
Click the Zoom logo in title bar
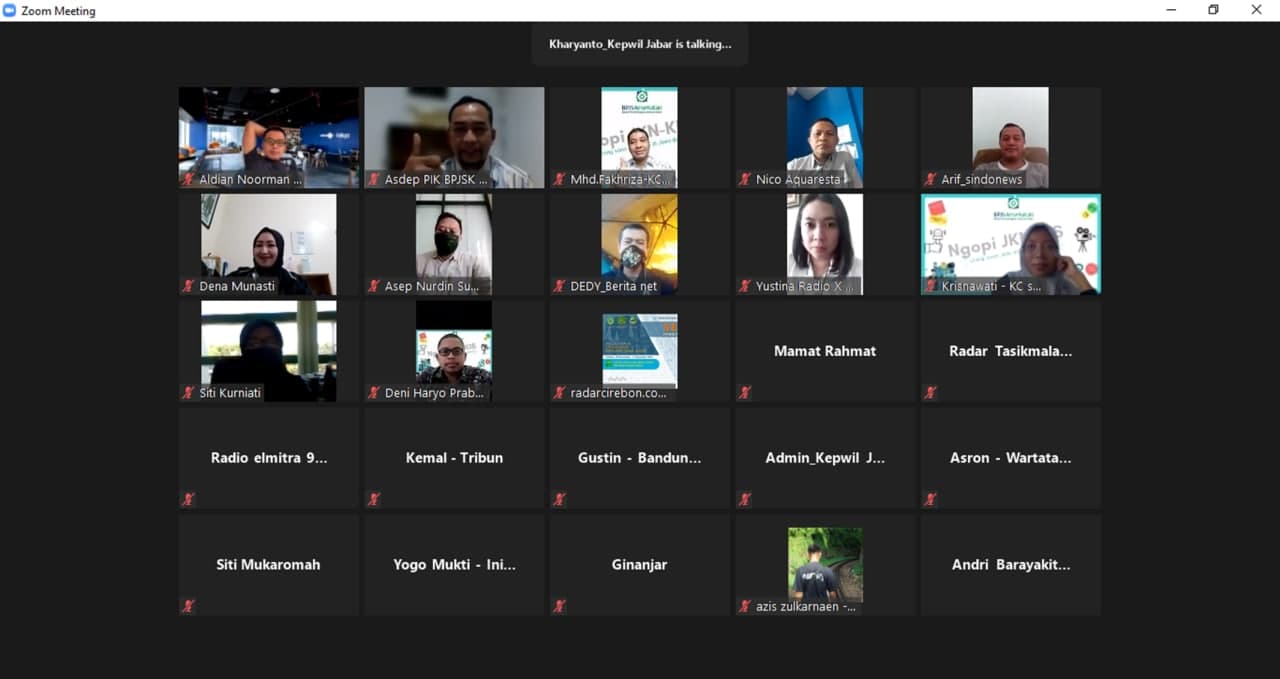[10, 10]
